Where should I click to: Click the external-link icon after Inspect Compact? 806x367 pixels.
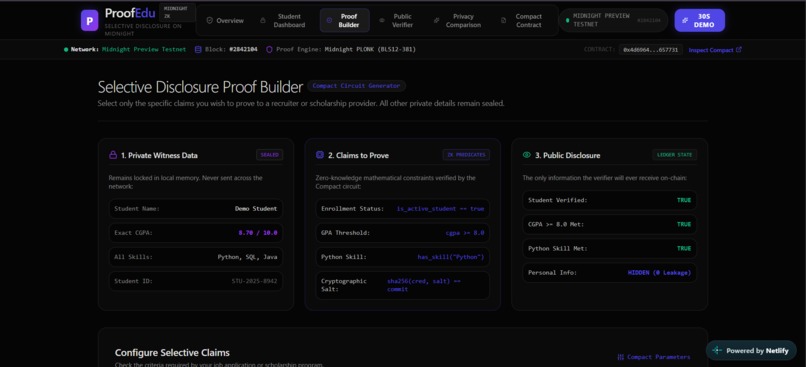[x=739, y=50]
